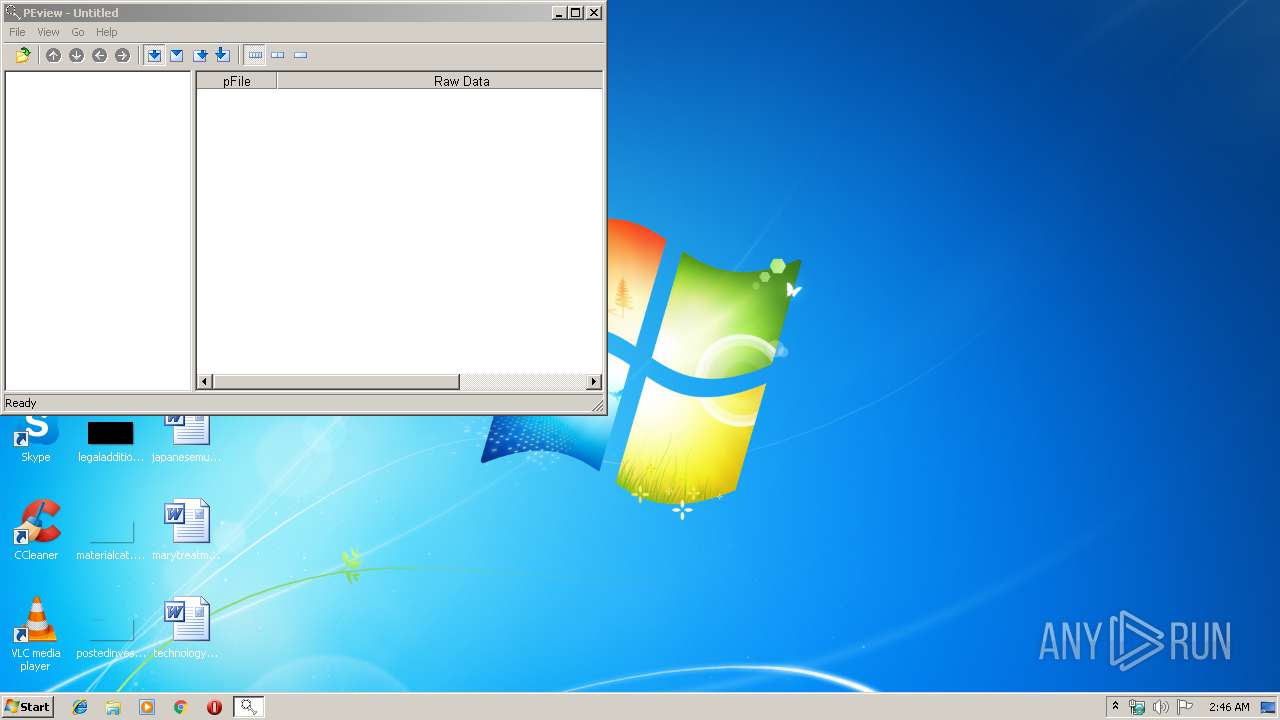
Task: Select the Skype desktop shortcut
Action: coord(36,439)
